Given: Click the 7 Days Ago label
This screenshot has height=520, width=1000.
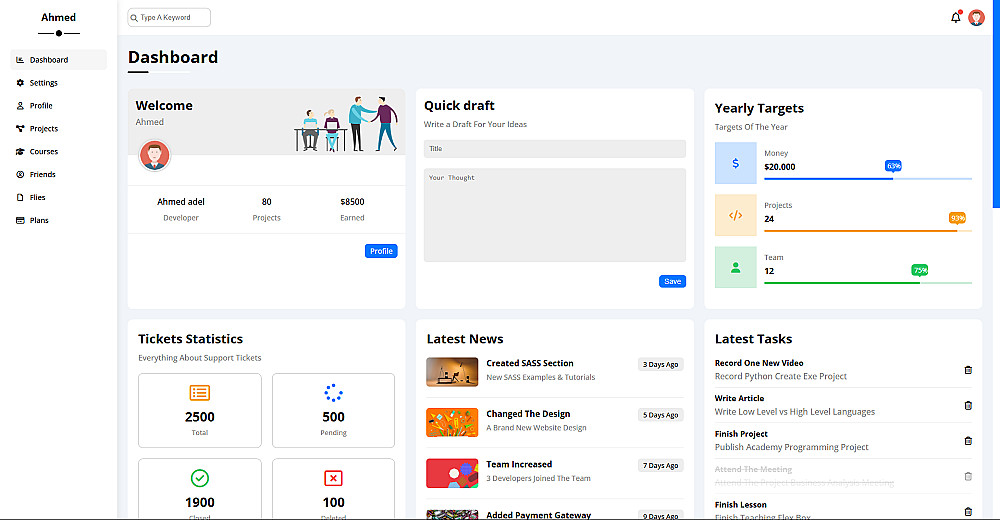Looking at the screenshot, I should 661,465.
